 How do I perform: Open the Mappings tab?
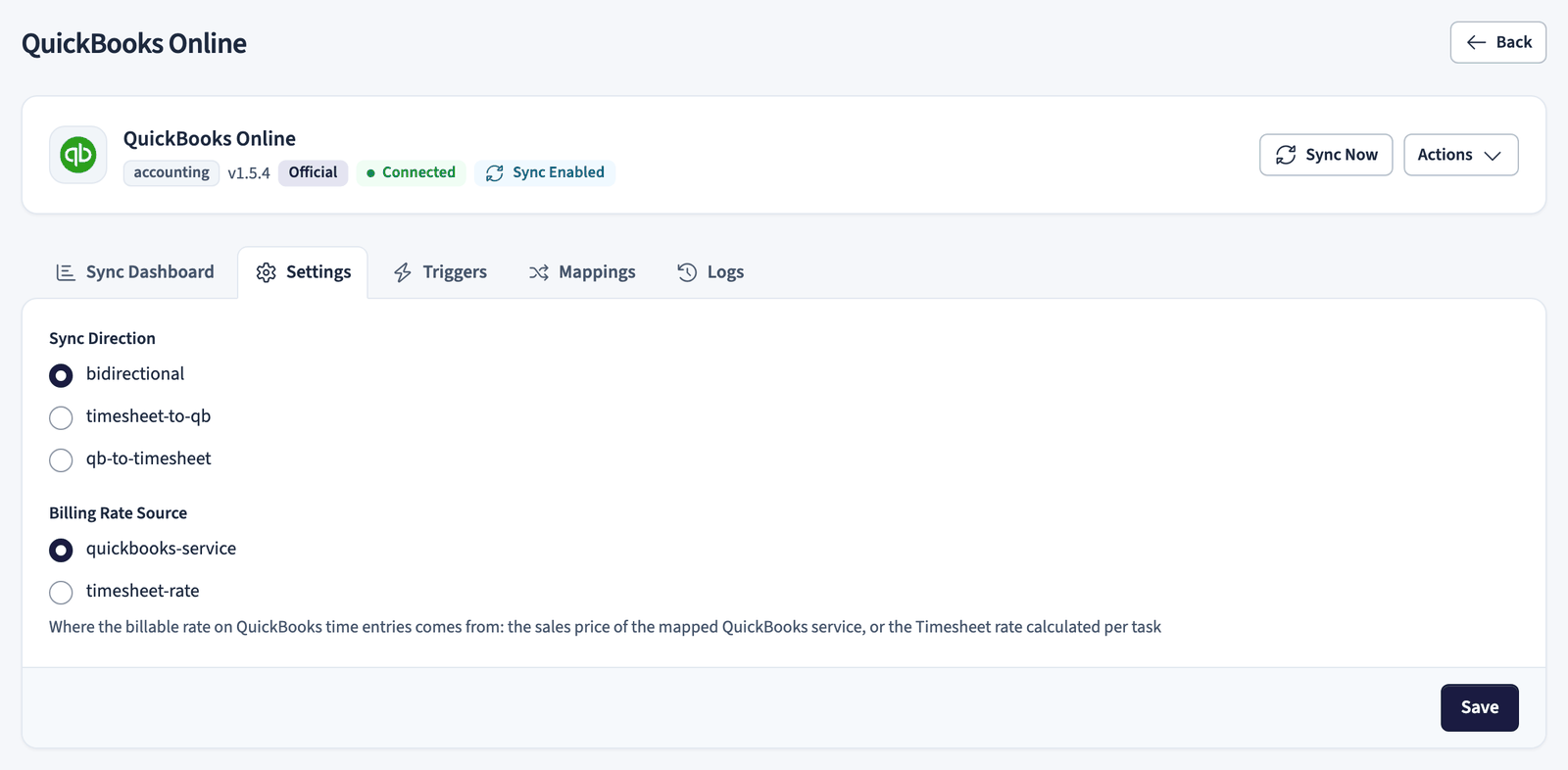(582, 272)
